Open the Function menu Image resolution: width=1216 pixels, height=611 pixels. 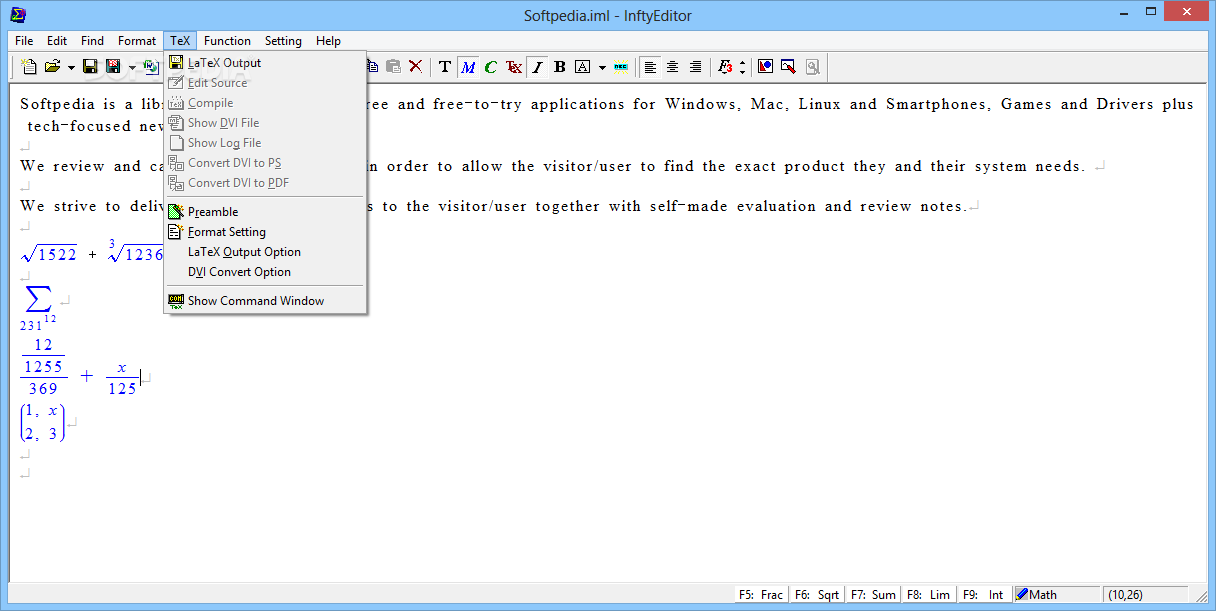coord(227,41)
